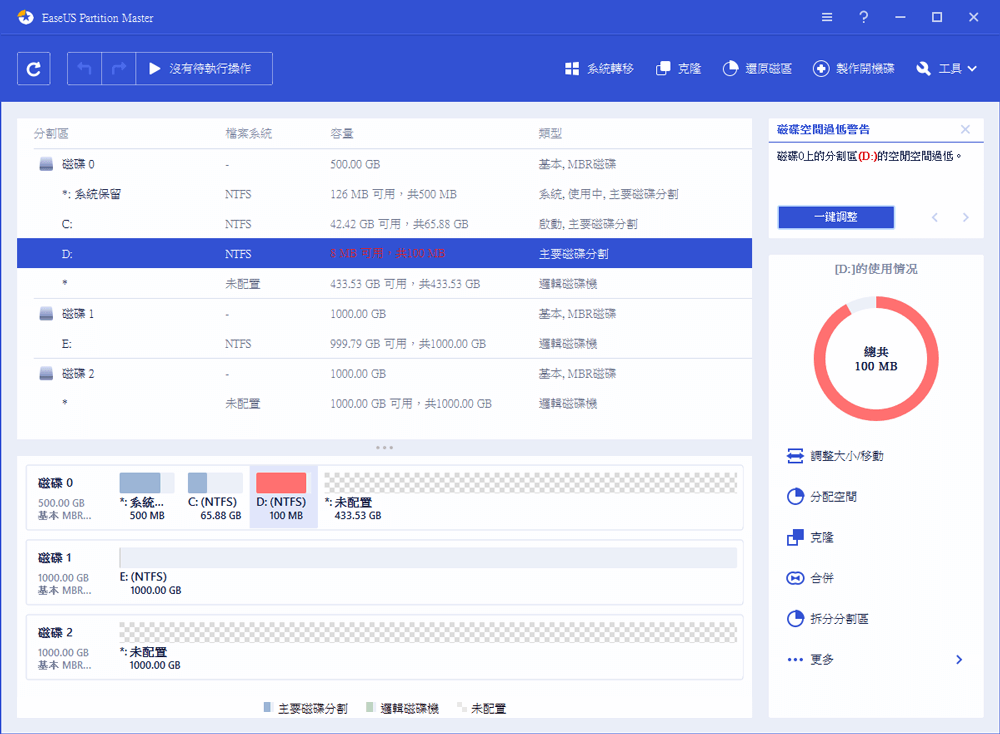Go to next warning with right chevron

(x=966, y=217)
